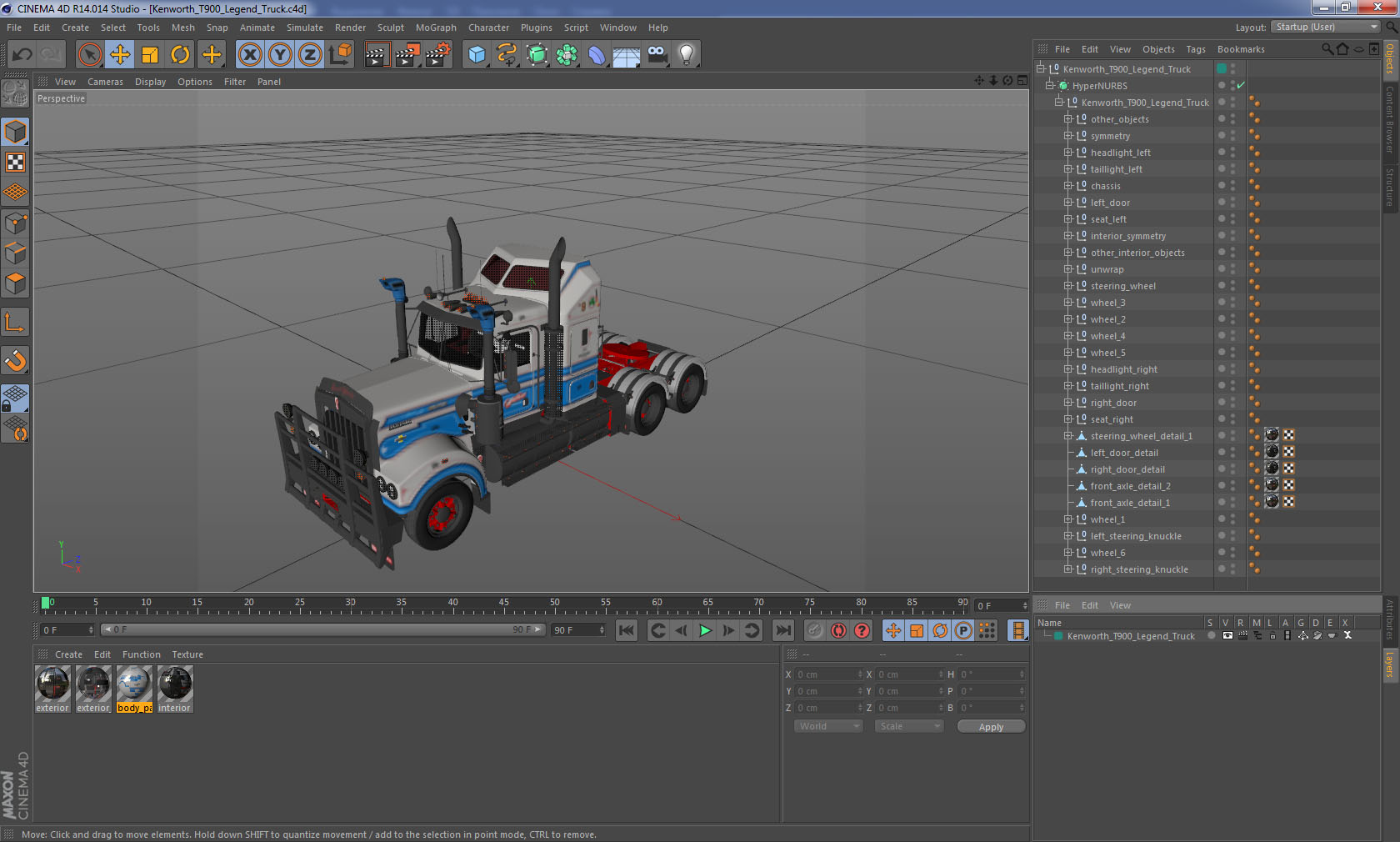Image resolution: width=1400 pixels, height=842 pixels.
Task: Go to start of animation
Action: click(x=627, y=630)
